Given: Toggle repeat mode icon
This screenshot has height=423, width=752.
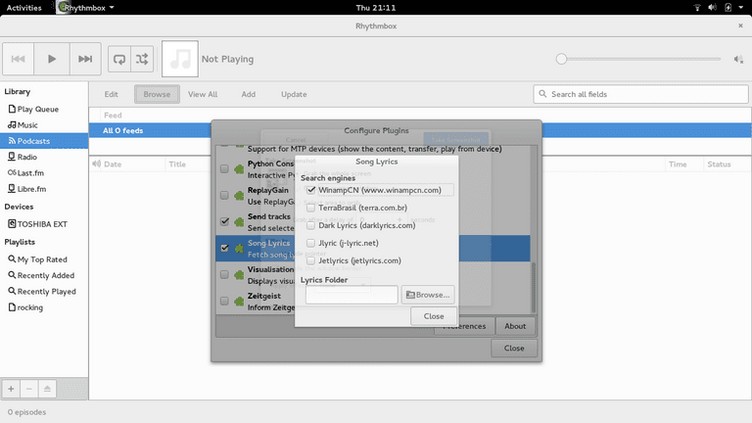Looking at the screenshot, I should coord(119,59).
